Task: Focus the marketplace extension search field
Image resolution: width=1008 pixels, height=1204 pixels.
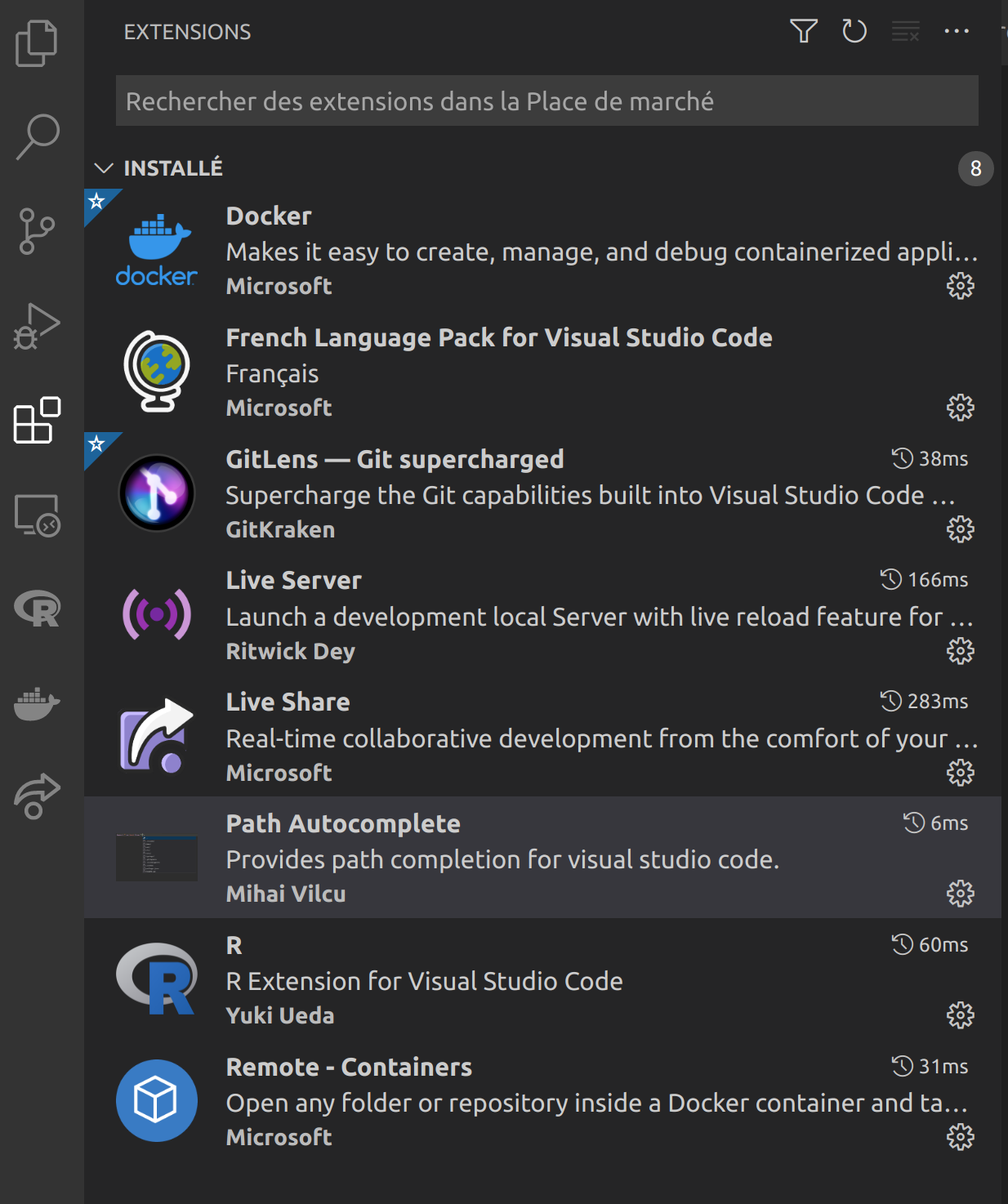Action: click(x=547, y=100)
